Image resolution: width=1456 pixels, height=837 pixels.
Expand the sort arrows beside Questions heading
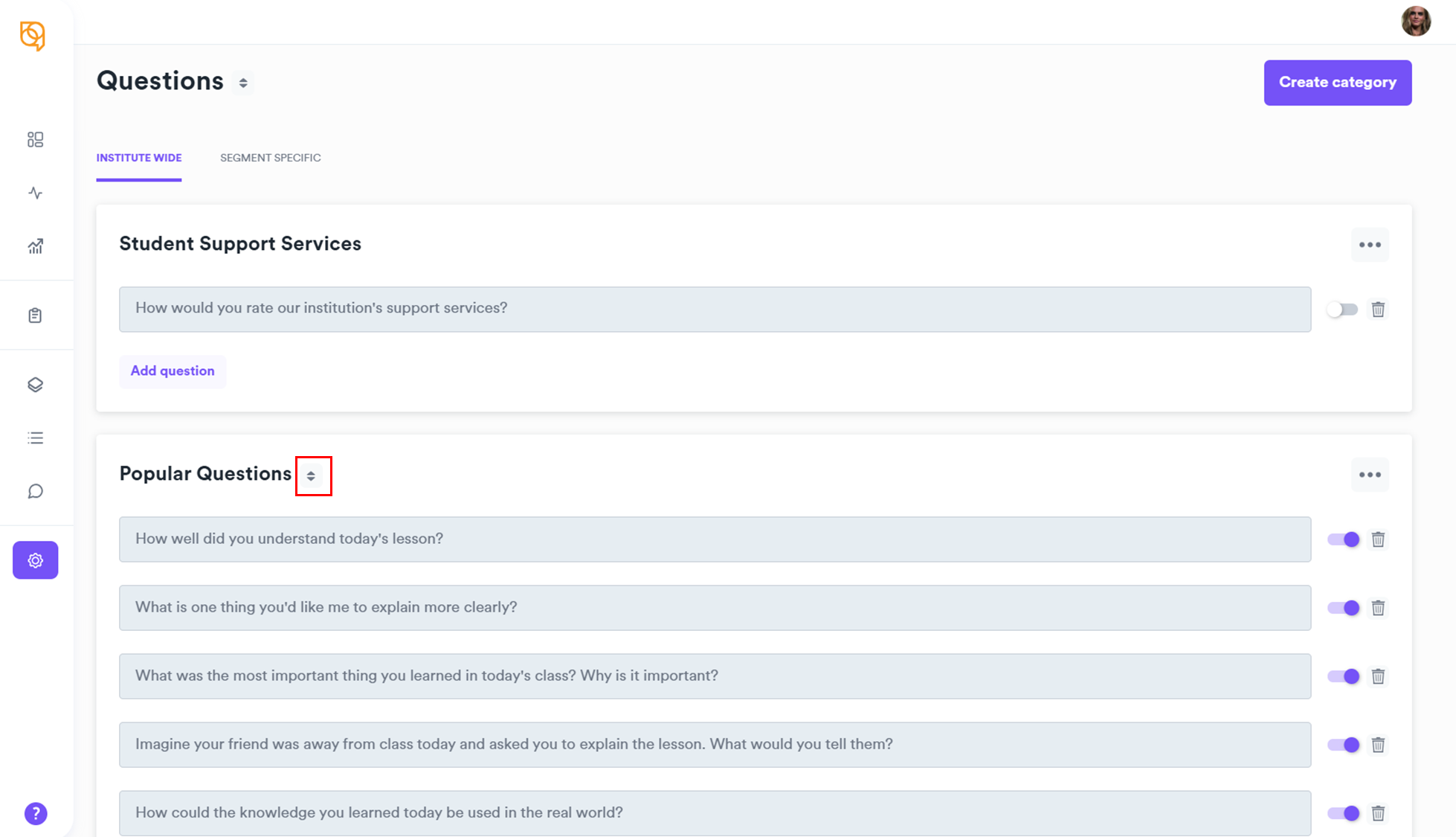pos(243,83)
